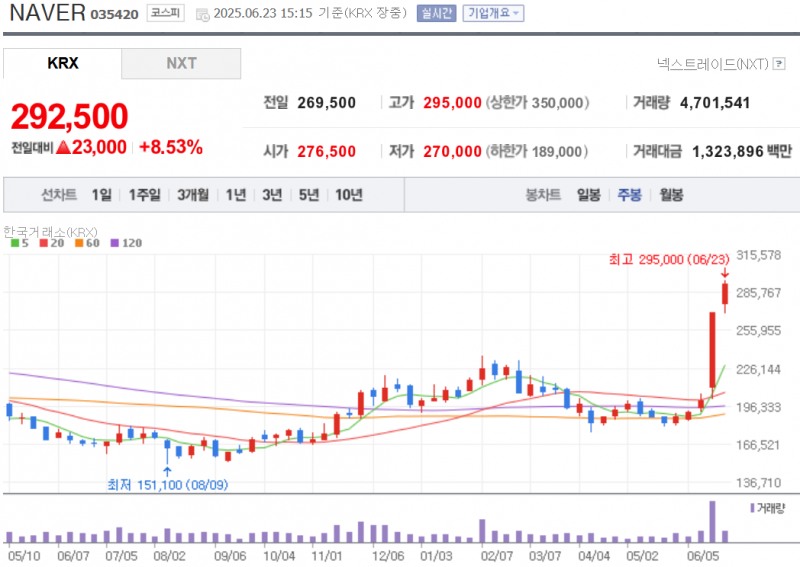This screenshot has width=800, height=567.
Task: Click the 하한가 189,000 text
Action: click(537, 151)
